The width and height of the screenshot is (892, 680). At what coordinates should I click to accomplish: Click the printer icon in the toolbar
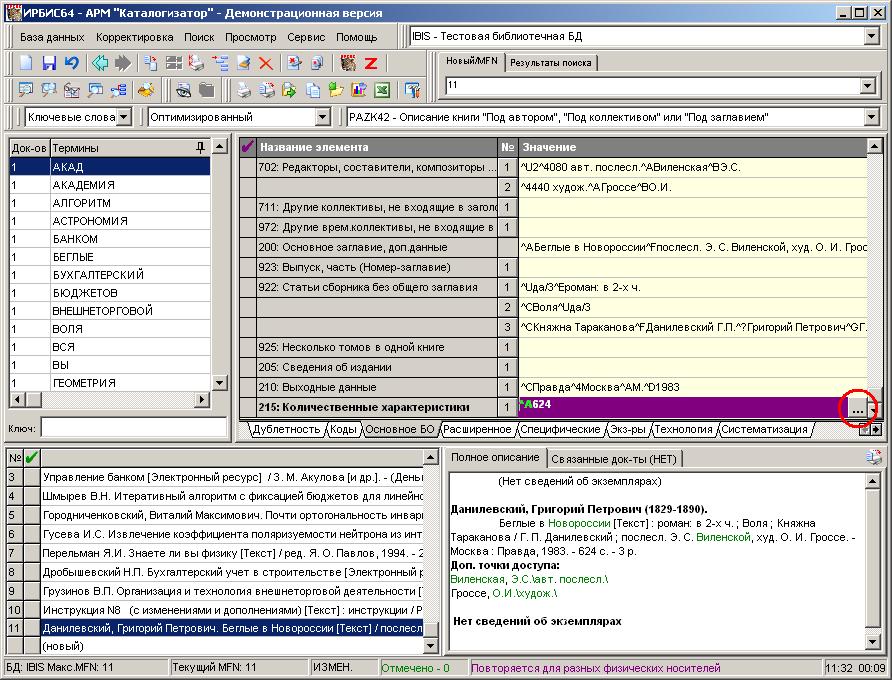pyautogui.click(x=243, y=90)
